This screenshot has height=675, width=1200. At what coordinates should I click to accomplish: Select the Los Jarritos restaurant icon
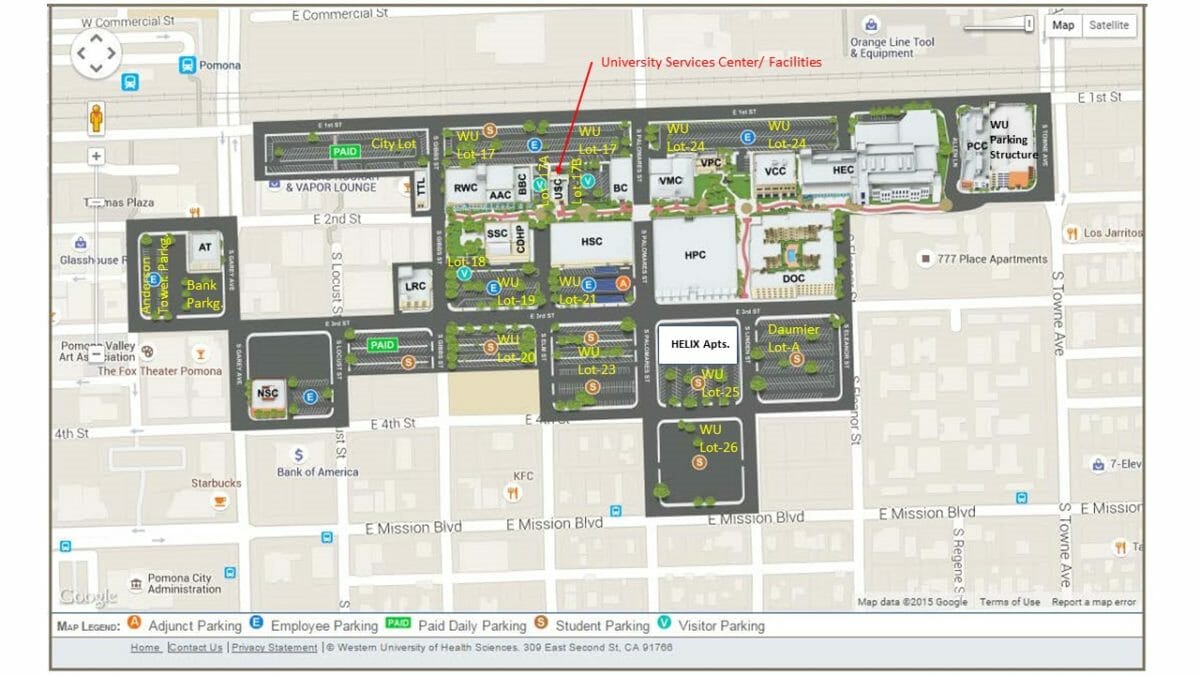(1071, 234)
